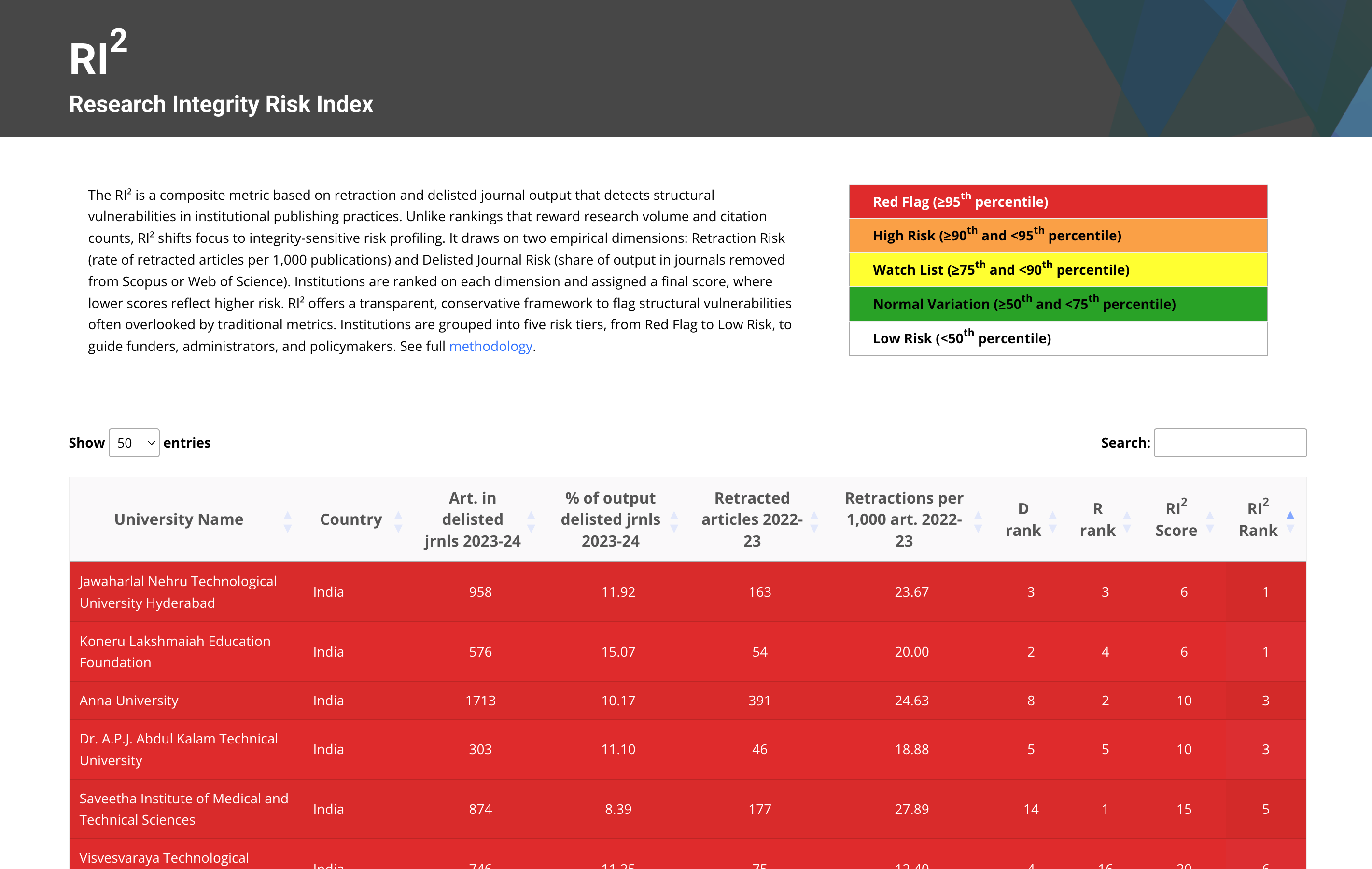Toggle RI² Rank sort arrow

tap(1290, 521)
